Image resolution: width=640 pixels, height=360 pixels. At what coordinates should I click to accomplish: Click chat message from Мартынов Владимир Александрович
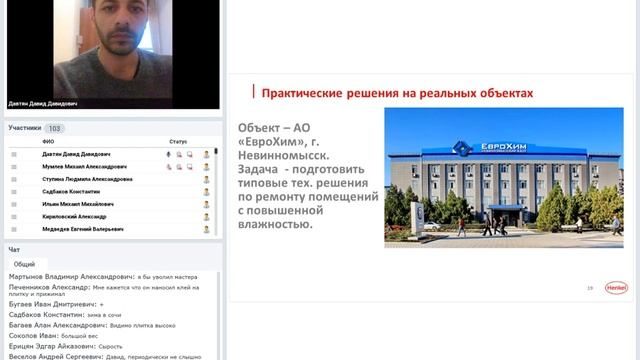pos(103,277)
